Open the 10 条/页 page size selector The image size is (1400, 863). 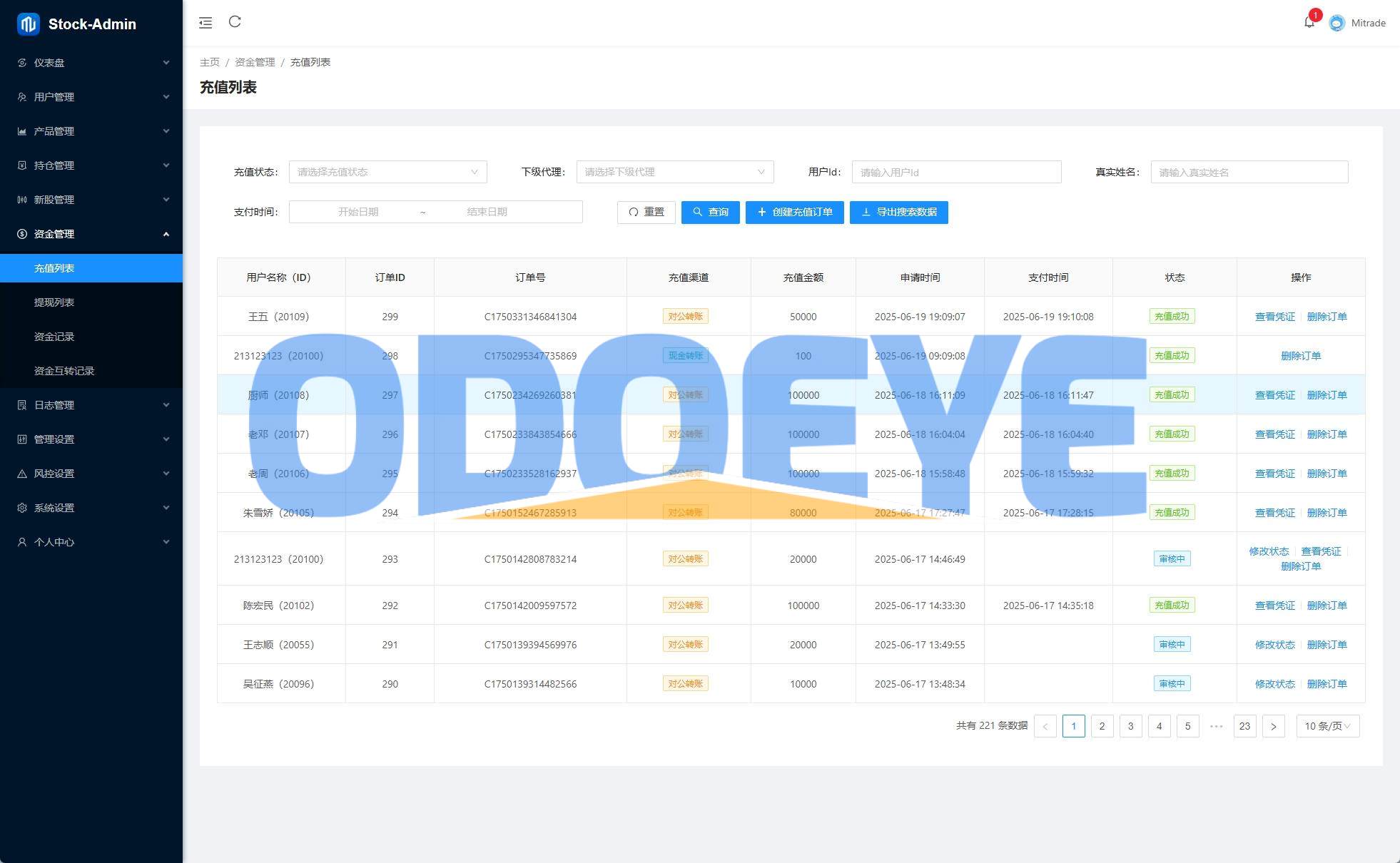(x=1327, y=726)
